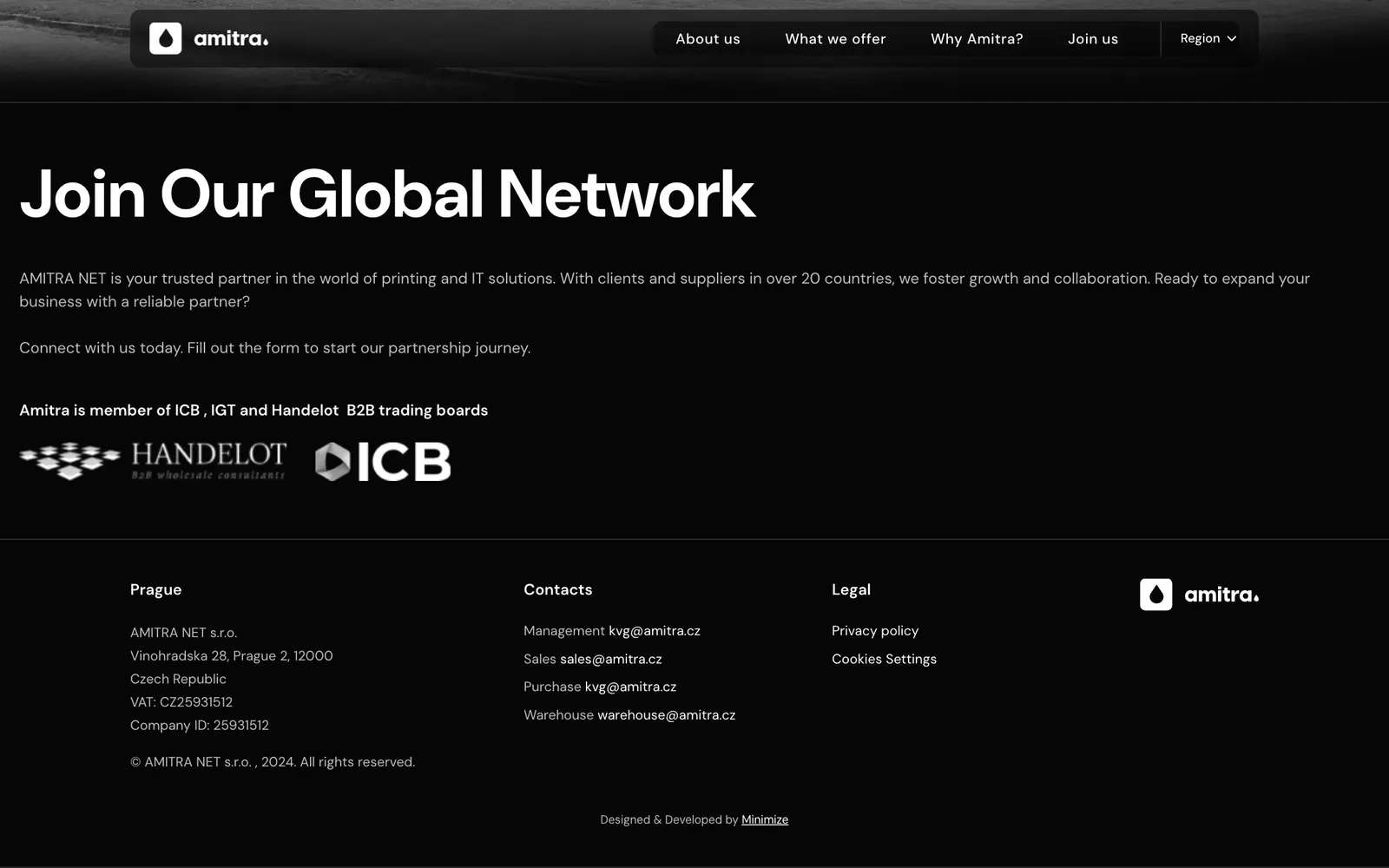Click the sales@amitra.cz email link
Viewport: 1389px width, 868px height.
[x=611, y=659]
